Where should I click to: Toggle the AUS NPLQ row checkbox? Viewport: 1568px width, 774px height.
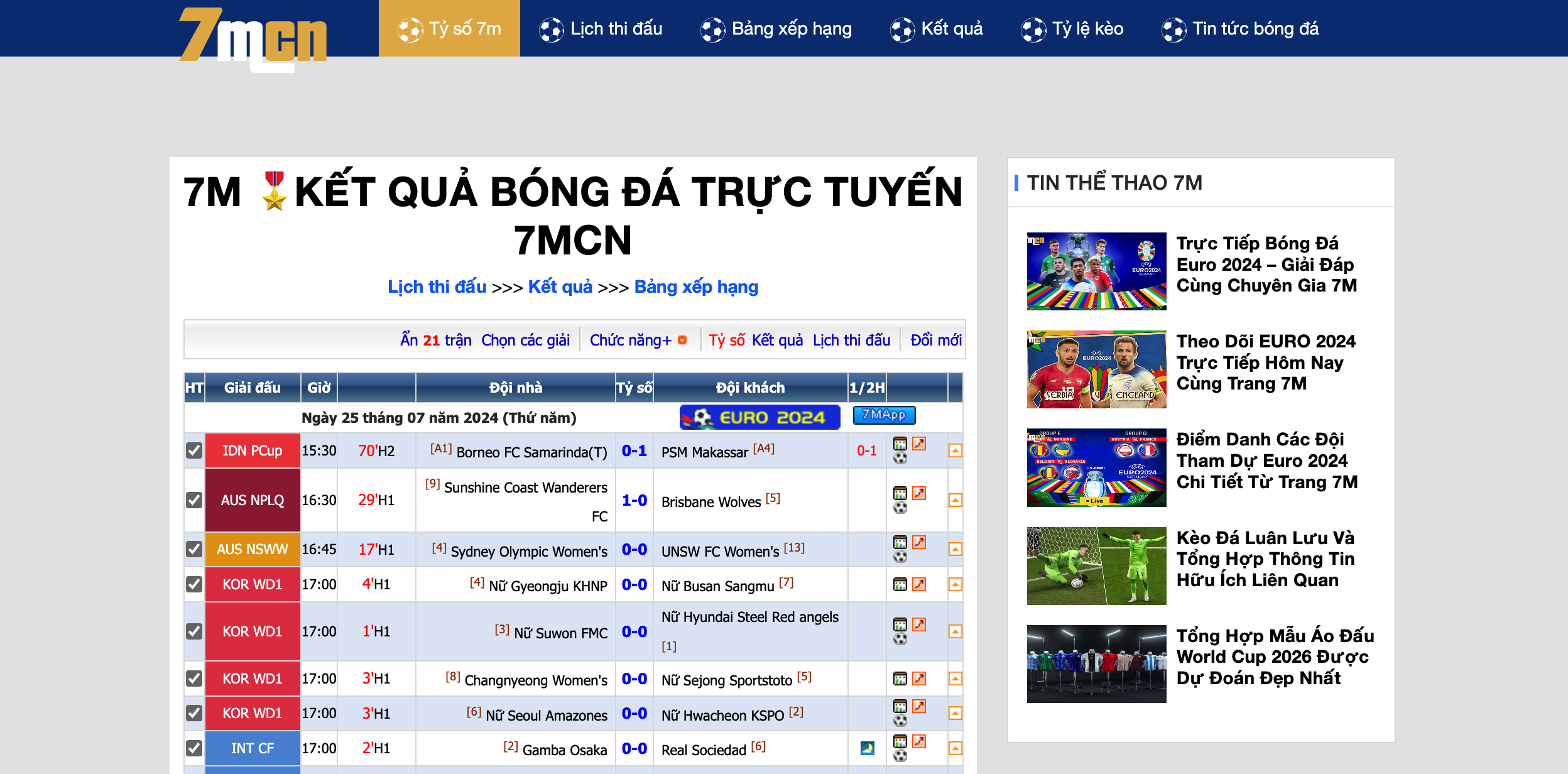click(x=193, y=500)
